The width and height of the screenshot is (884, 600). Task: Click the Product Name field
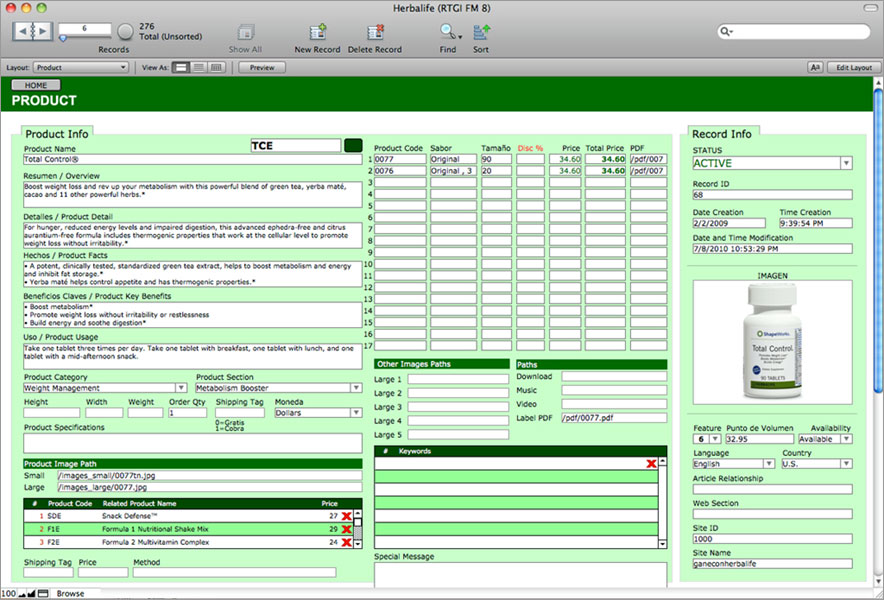pos(192,160)
